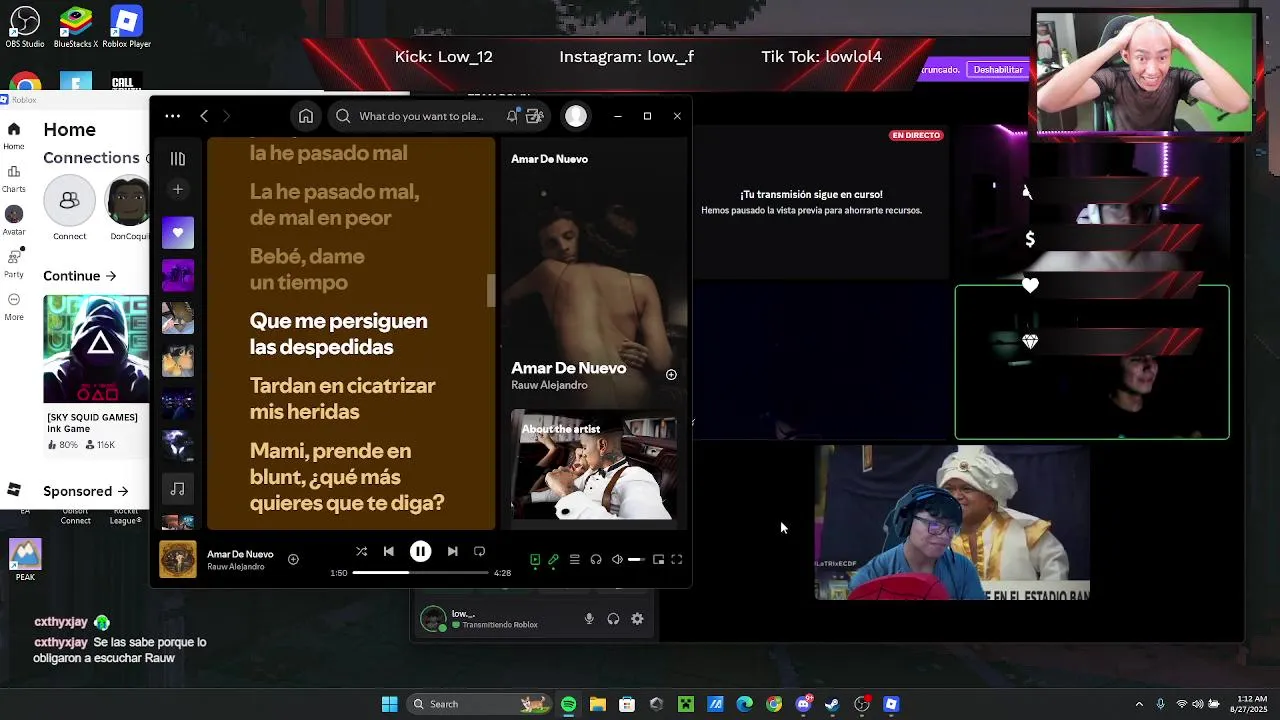
Task: Skip to previous track
Action: click(389, 551)
